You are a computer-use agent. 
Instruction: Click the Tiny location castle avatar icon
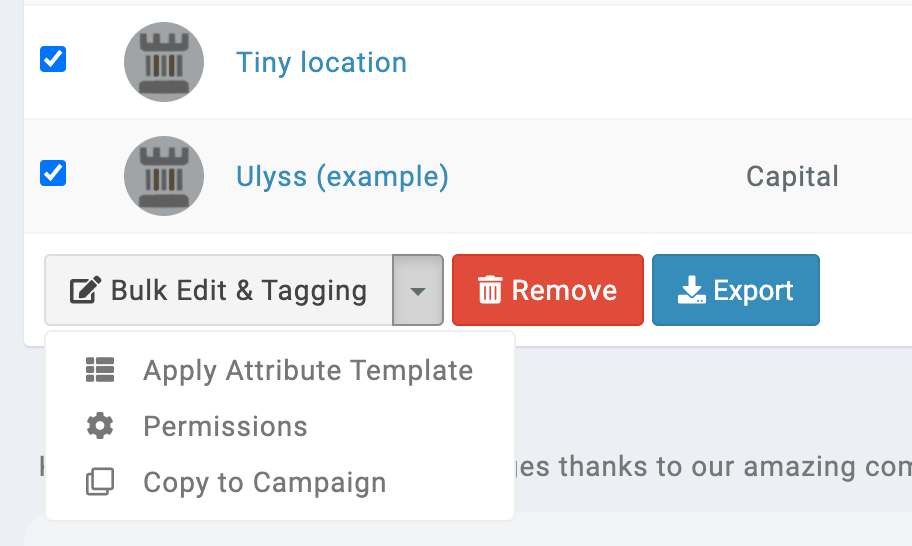[164, 62]
